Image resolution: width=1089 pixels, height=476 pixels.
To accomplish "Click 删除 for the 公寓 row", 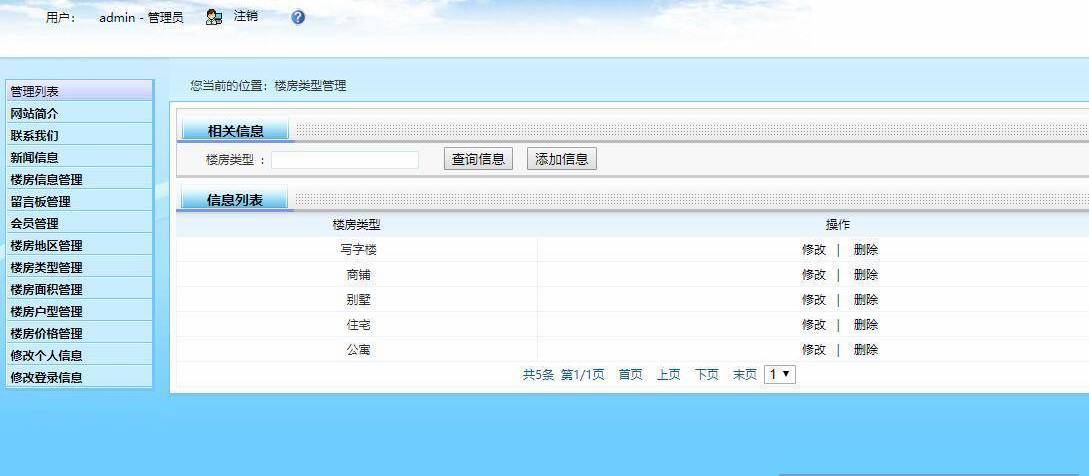I will pyautogui.click(x=866, y=350).
